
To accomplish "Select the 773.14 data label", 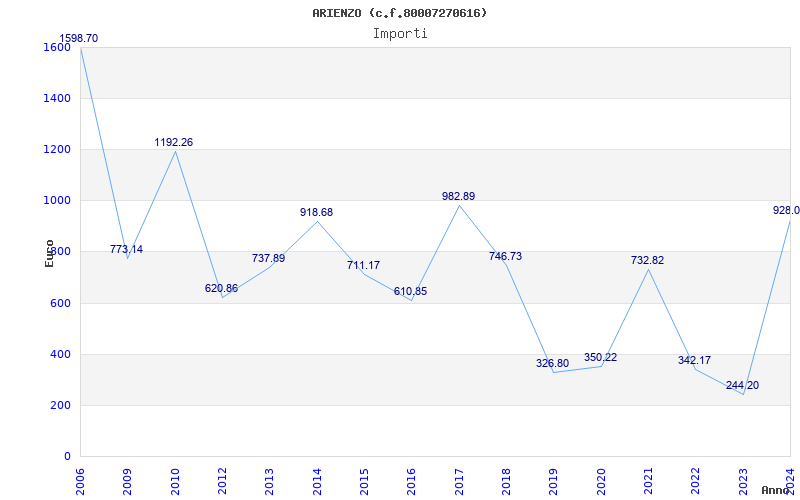I will [x=127, y=249].
